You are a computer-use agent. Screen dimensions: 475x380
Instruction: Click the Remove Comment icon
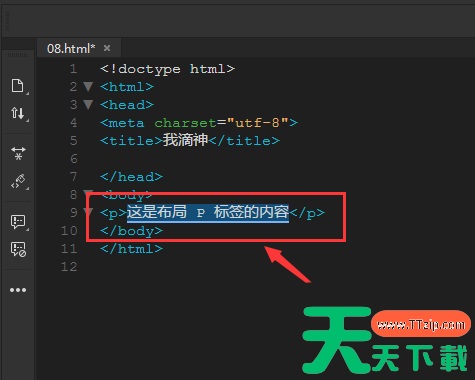pos(18,249)
